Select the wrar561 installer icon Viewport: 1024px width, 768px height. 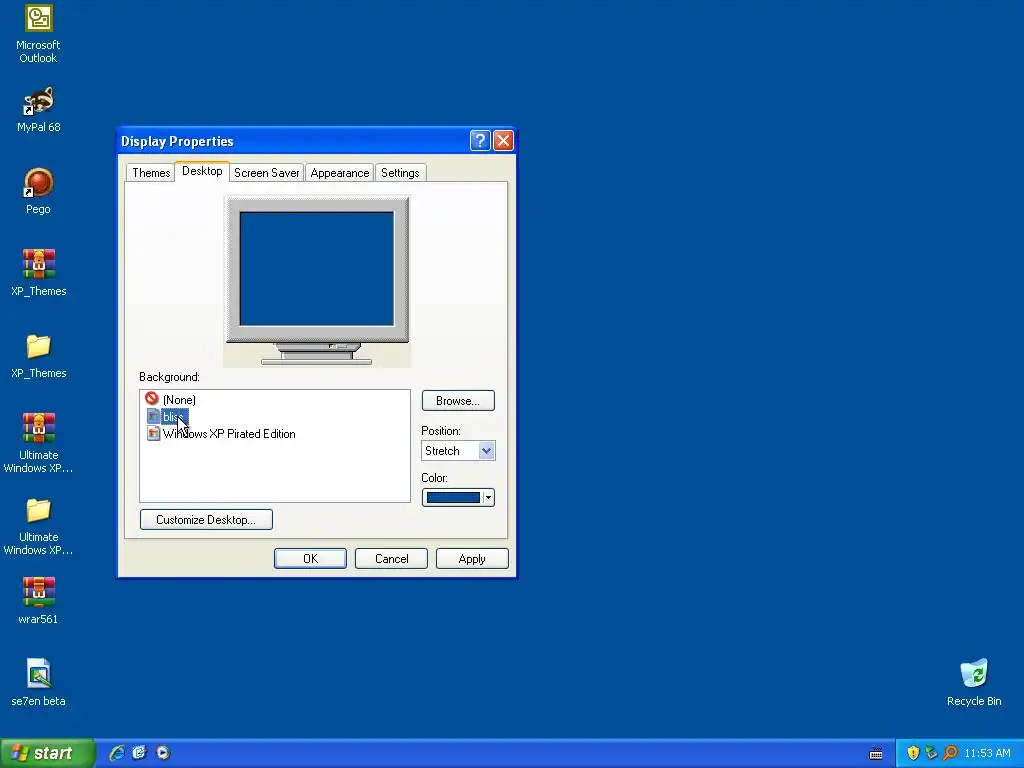39,592
